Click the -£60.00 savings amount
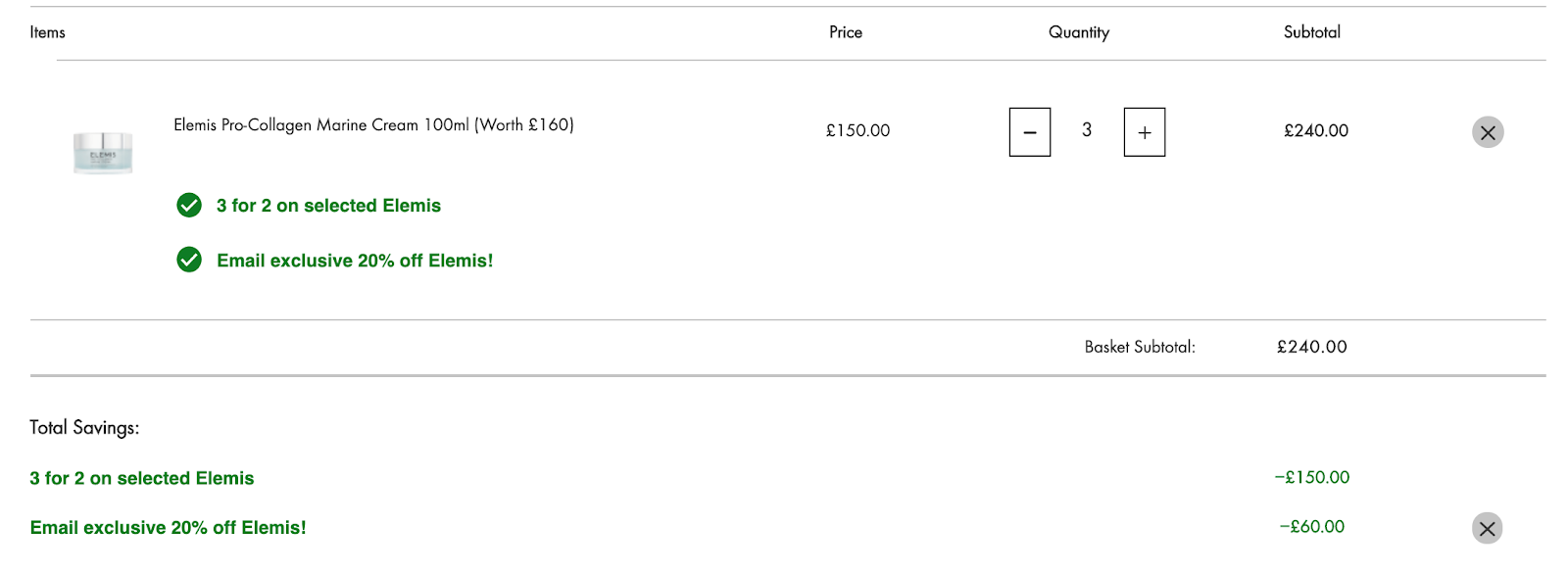This screenshot has width=1568, height=573. [x=1312, y=526]
